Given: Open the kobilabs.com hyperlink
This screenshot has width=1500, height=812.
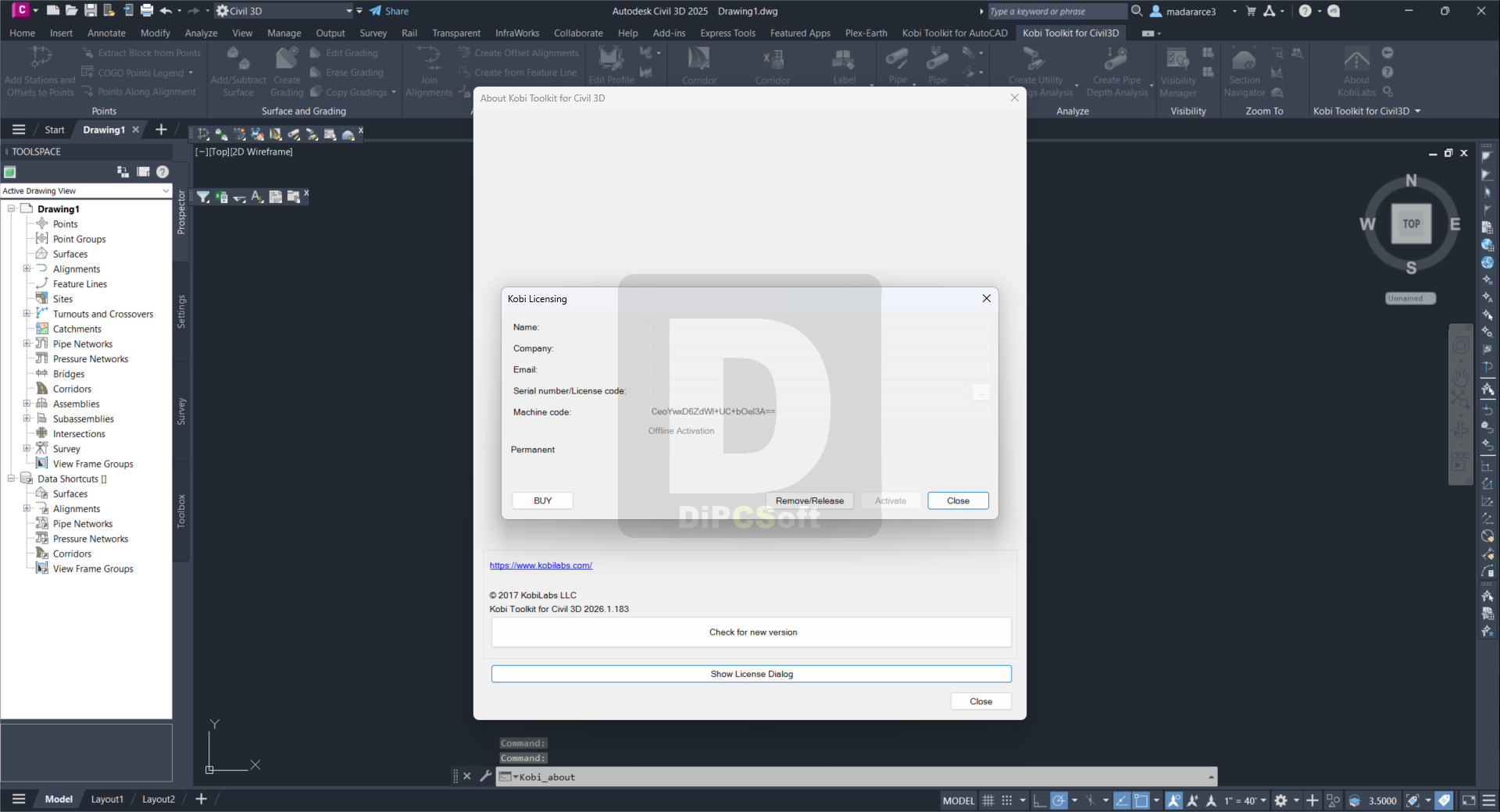Looking at the screenshot, I should (541, 565).
